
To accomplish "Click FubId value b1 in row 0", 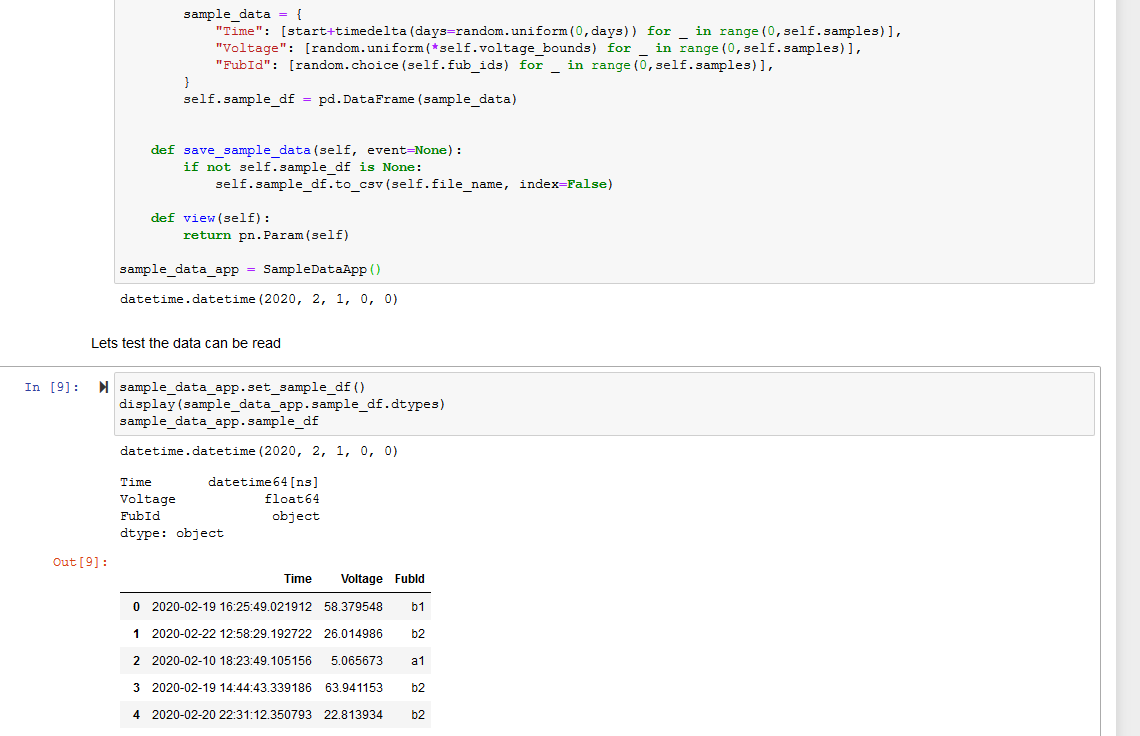I will [417, 607].
